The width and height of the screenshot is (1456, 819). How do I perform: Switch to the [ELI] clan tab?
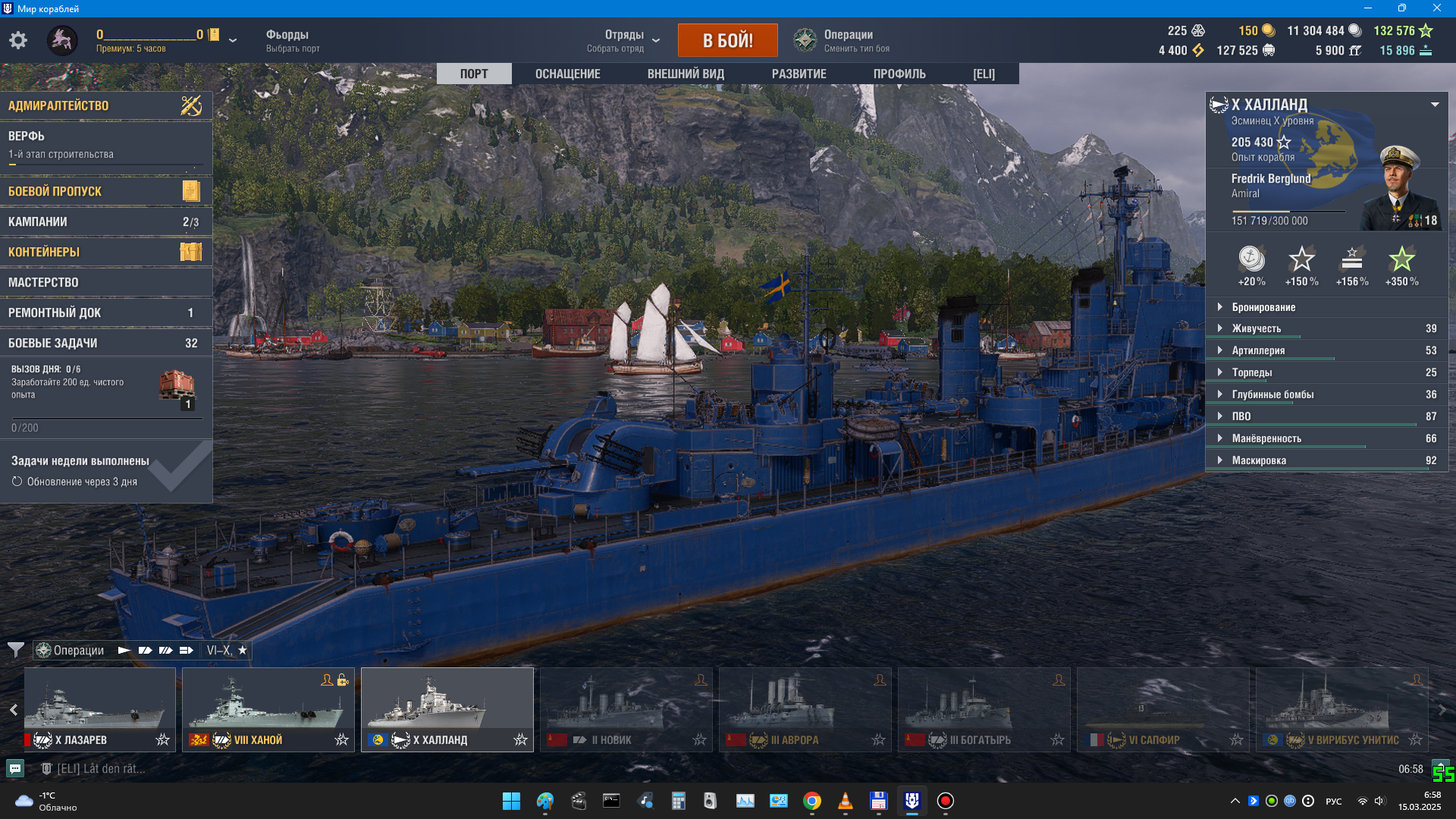tap(984, 74)
